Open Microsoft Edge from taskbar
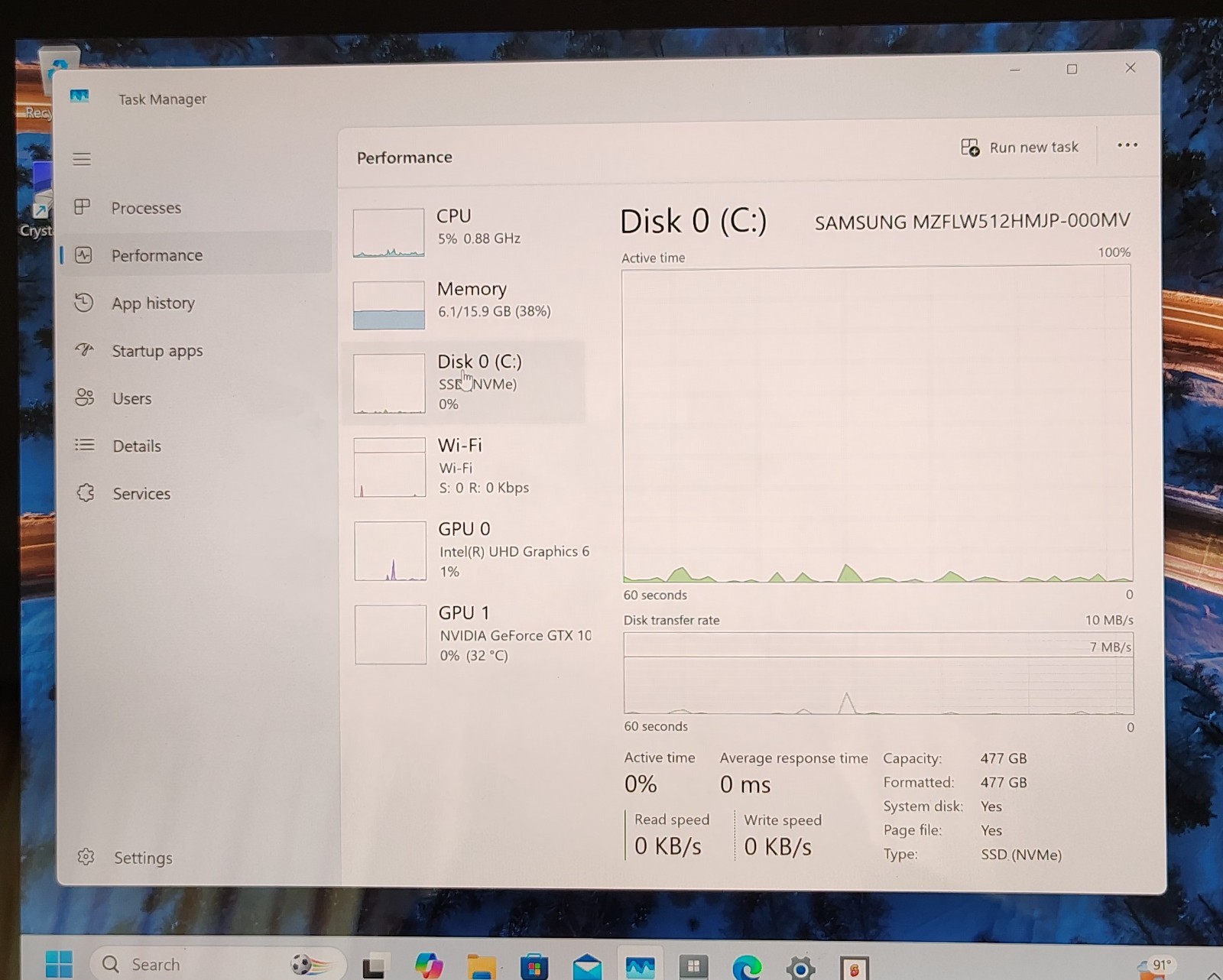Image resolution: width=1223 pixels, height=980 pixels. (x=746, y=968)
